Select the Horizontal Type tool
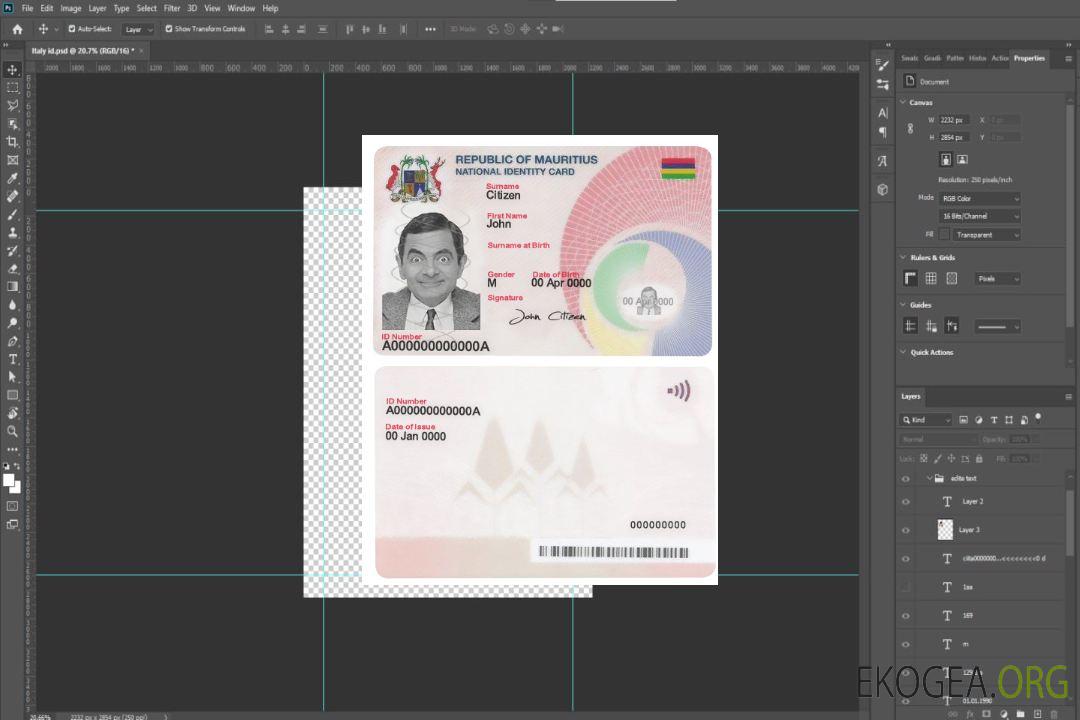Viewport: 1080px width, 720px height. (12, 359)
